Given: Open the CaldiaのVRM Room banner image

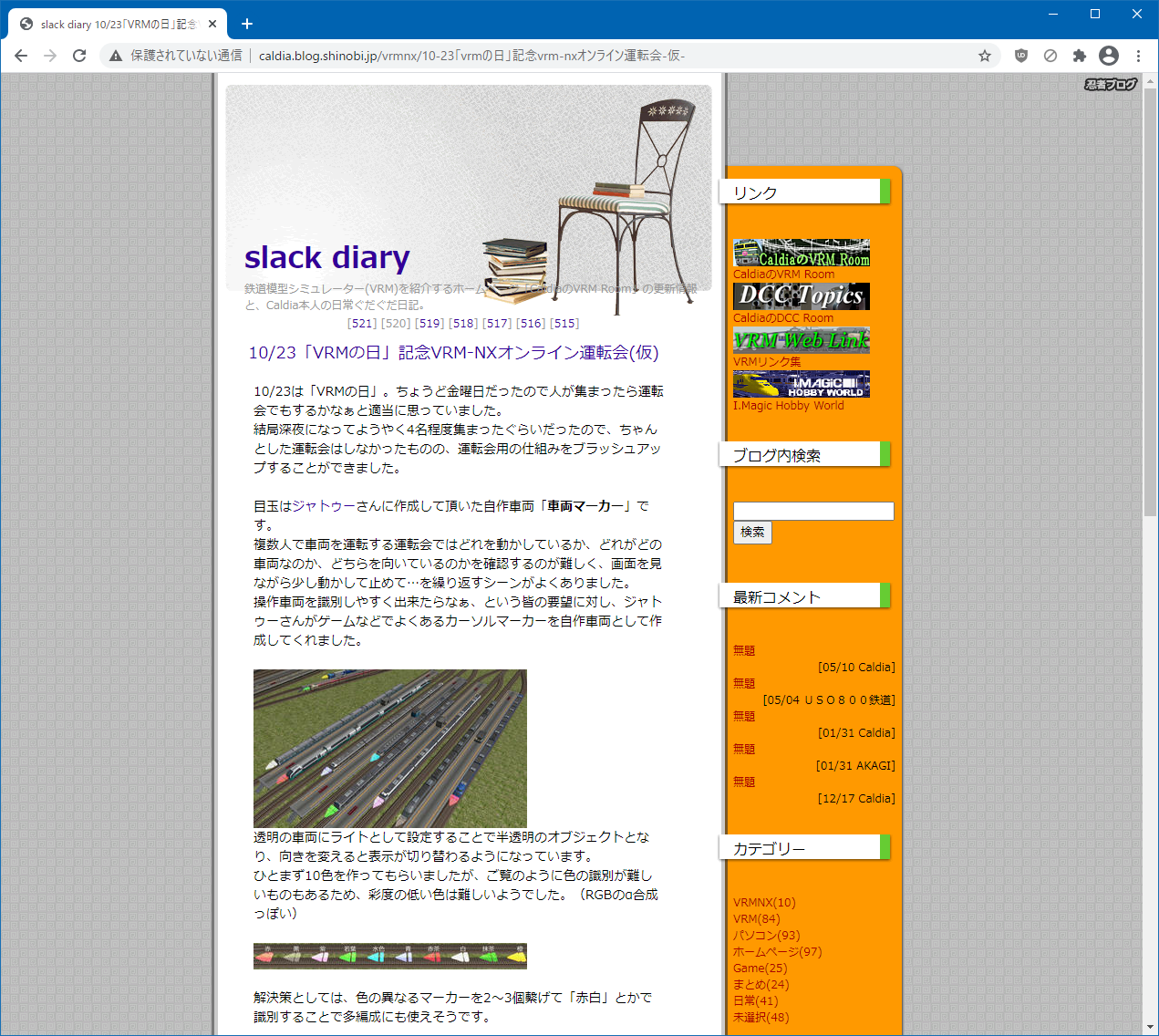Looking at the screenshot, I should click(x=802, y=253).
